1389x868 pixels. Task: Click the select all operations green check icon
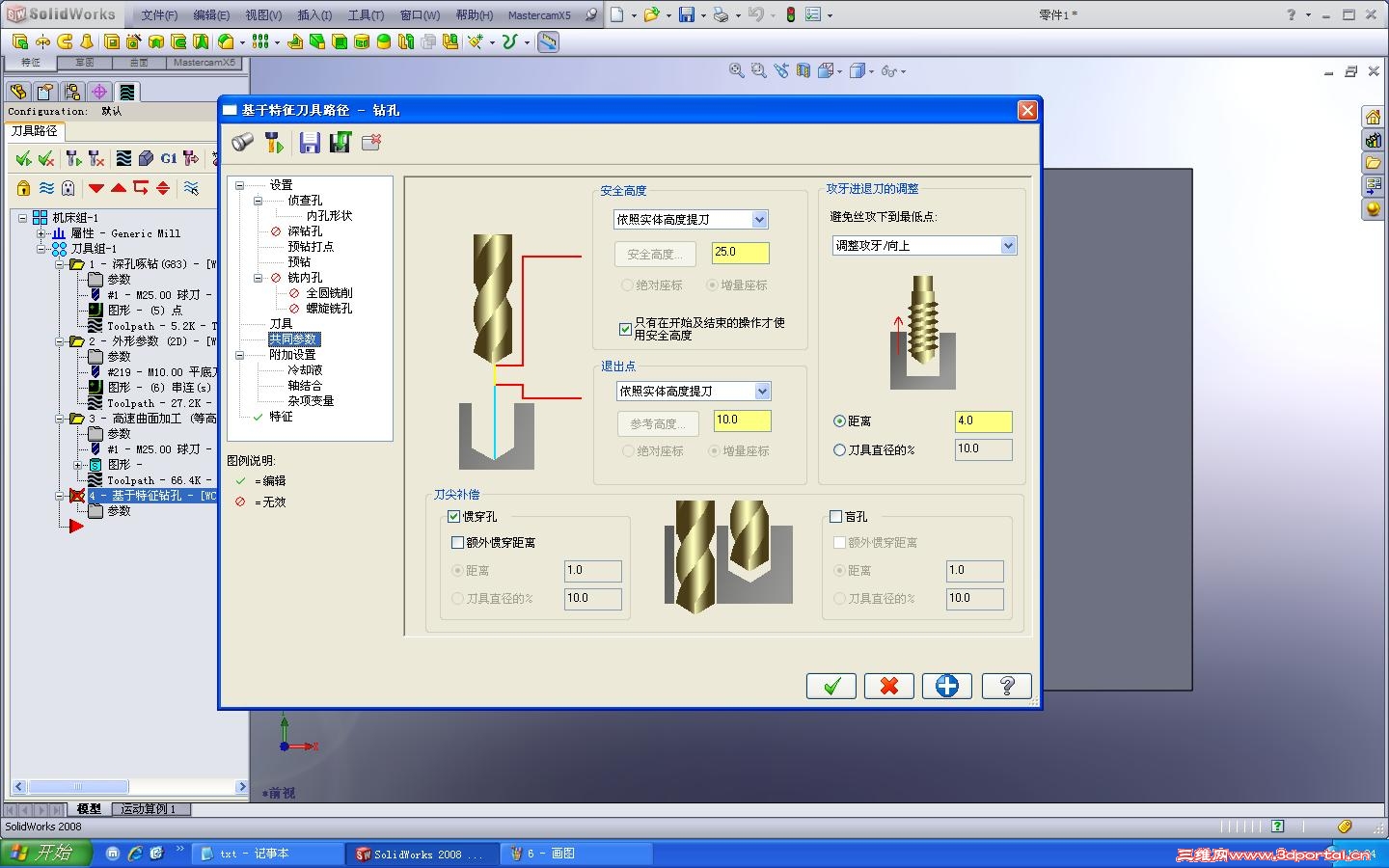[x=23, y=158]
